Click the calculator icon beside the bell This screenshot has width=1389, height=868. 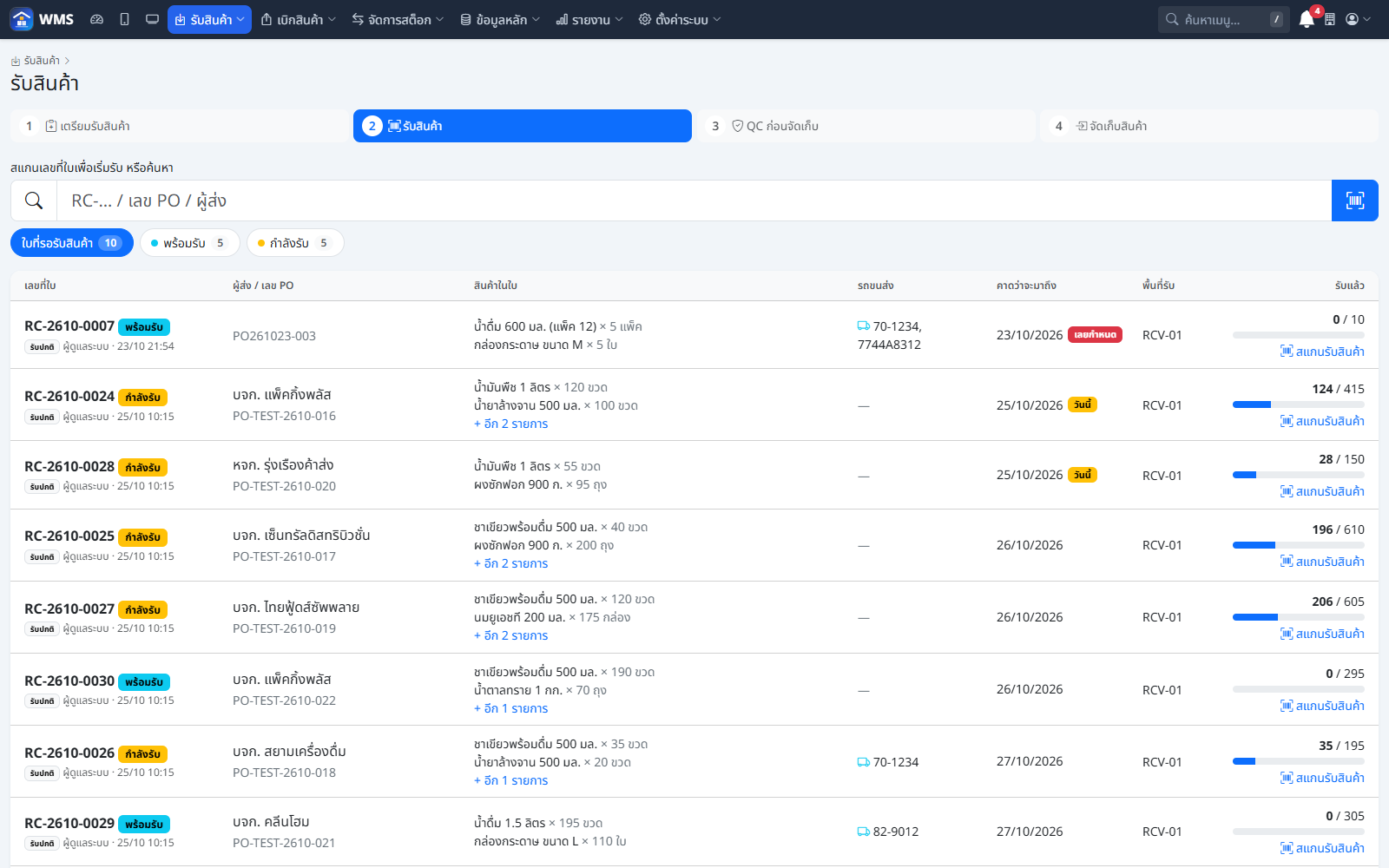[x=1330, y=19]
